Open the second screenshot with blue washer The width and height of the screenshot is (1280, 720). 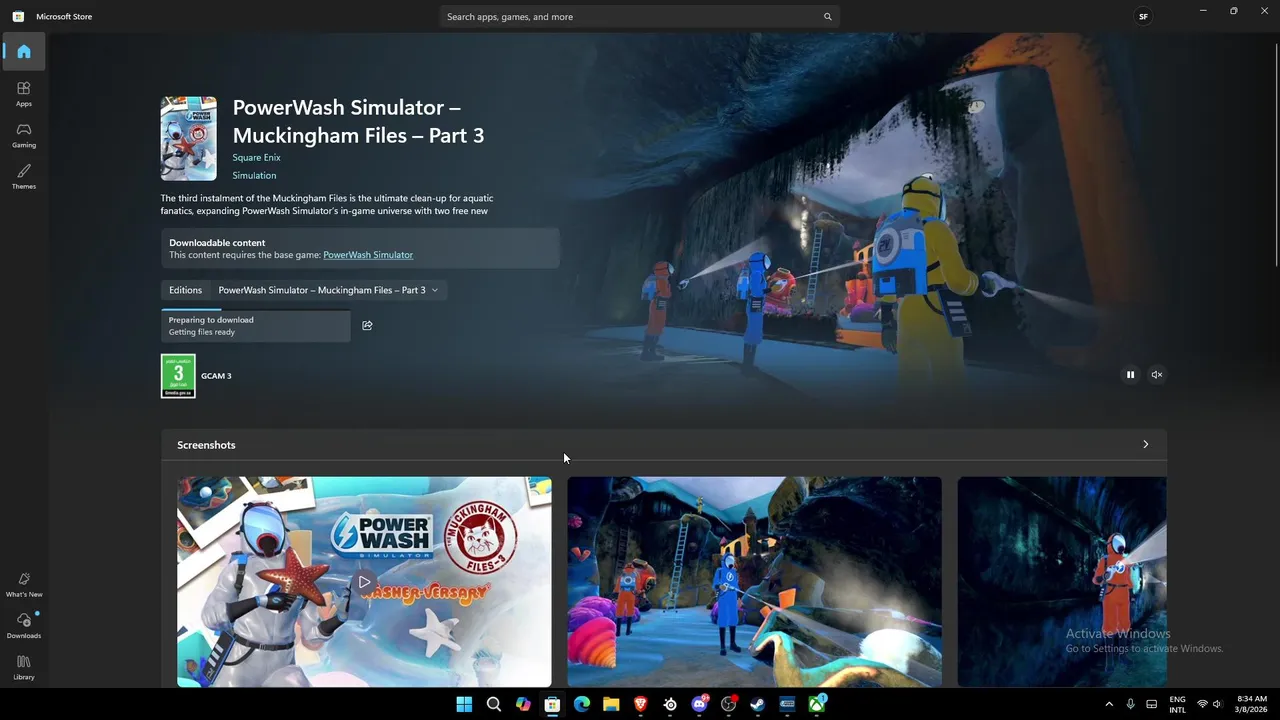755,582
